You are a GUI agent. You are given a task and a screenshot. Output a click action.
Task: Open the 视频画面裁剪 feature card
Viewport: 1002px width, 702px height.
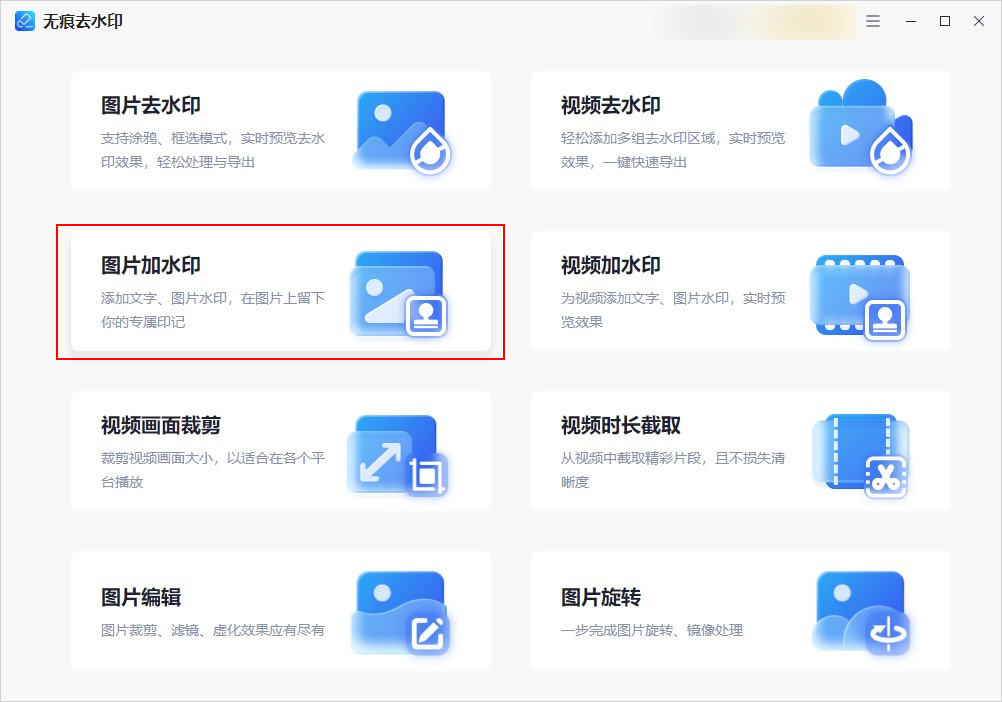(279, 449)
